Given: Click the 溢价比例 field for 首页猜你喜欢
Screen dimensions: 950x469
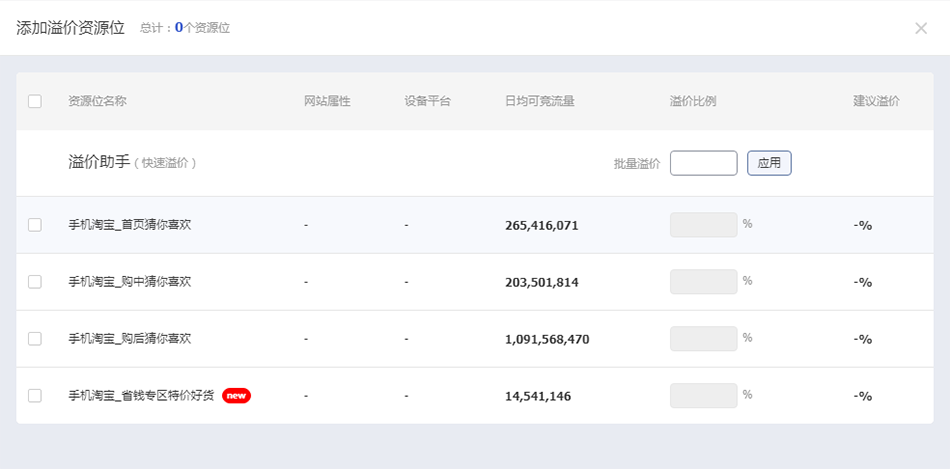Looking at the screenshot, I should point(703,225).
